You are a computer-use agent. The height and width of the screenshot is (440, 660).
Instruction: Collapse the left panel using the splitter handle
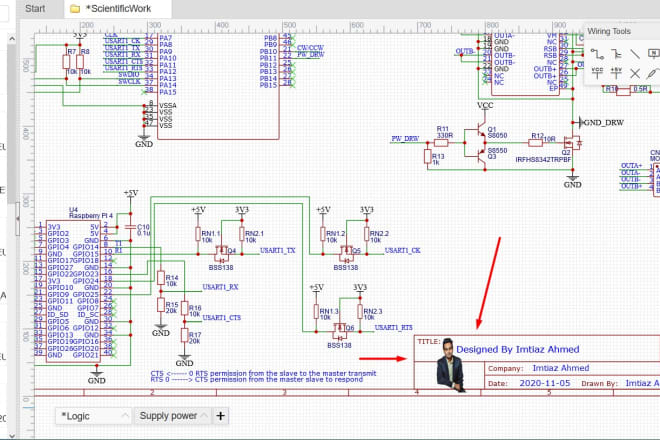(x=18, y=219)
